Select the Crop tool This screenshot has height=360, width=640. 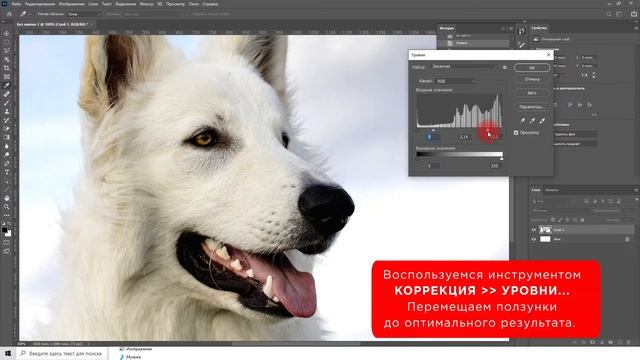tap(7, 68)
